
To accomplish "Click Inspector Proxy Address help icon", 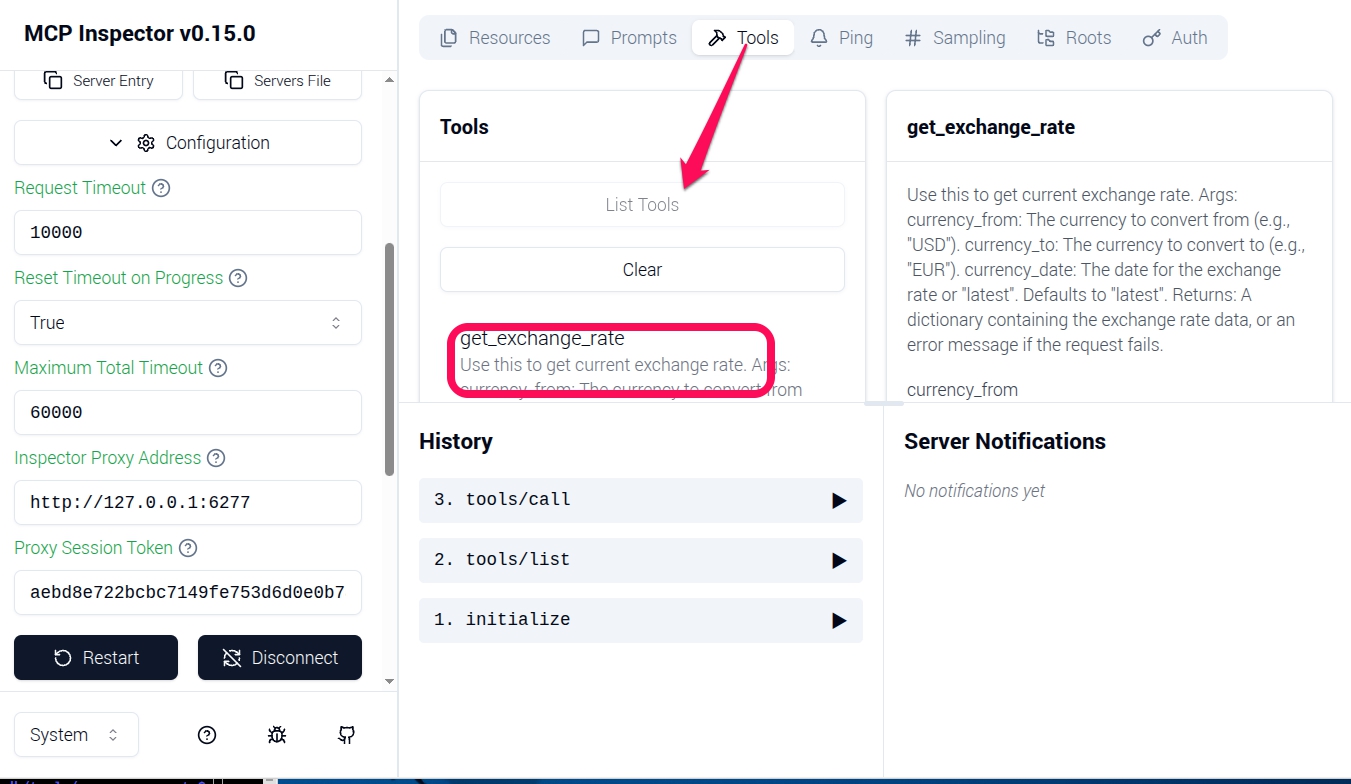I will point(216,458).
